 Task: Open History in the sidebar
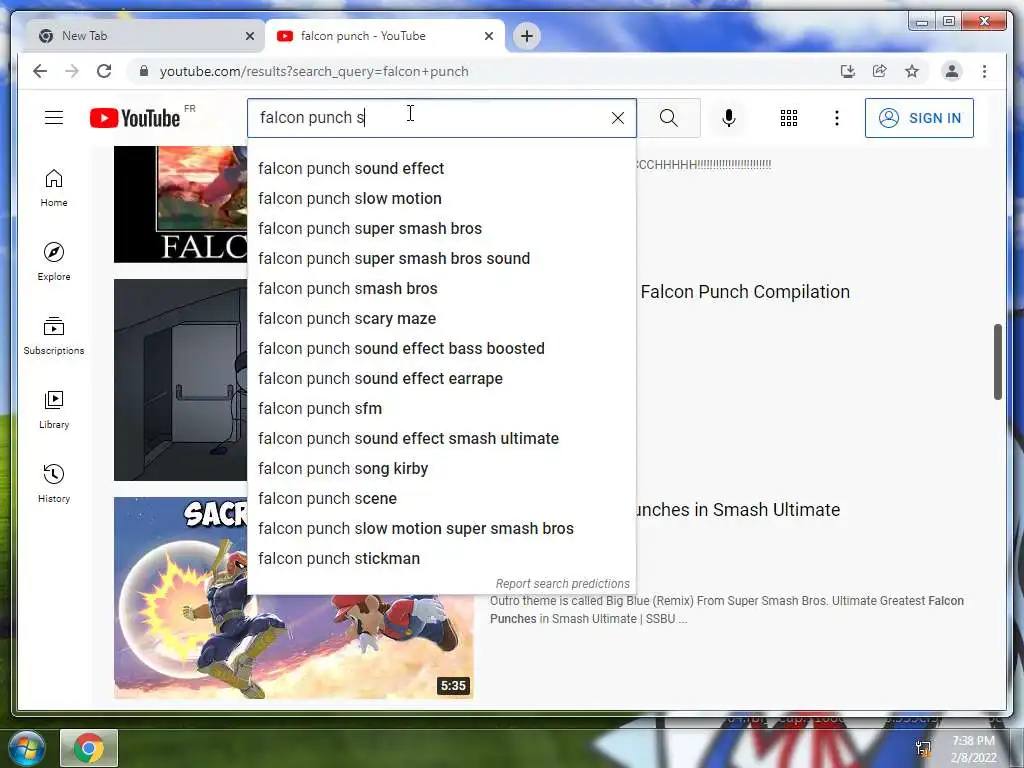(54, 483)
